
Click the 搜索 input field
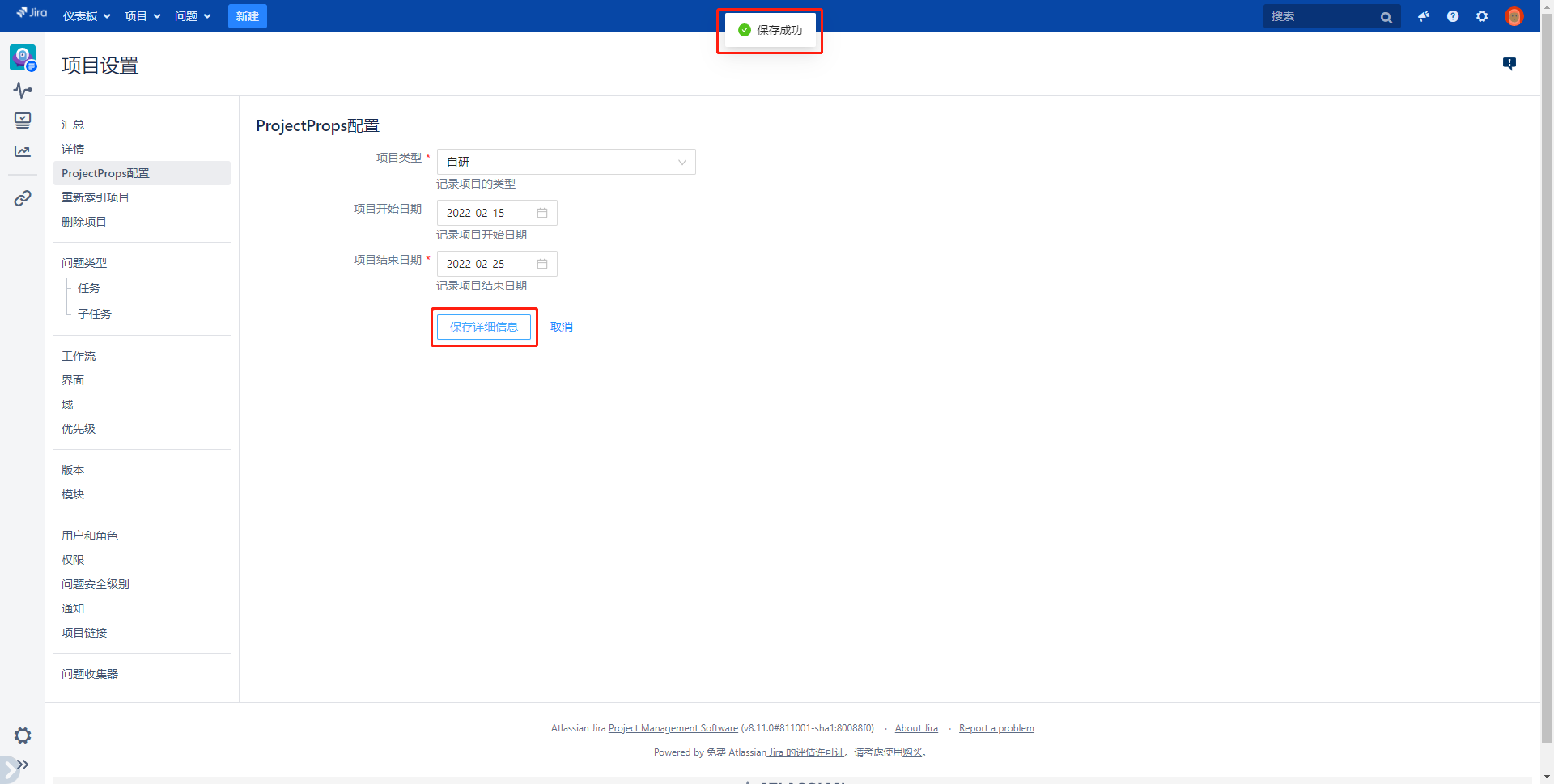coord(1322,16)
